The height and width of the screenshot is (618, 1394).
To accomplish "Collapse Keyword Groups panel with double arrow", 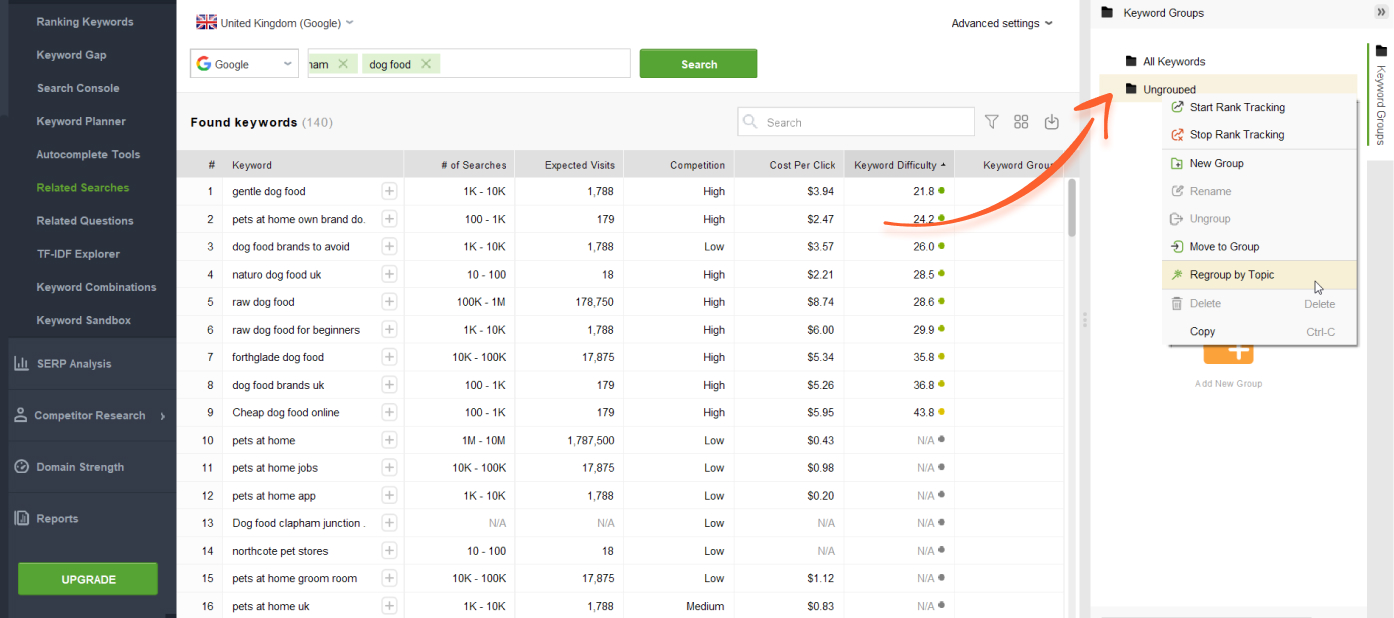I will click(x=1381, y=12).
